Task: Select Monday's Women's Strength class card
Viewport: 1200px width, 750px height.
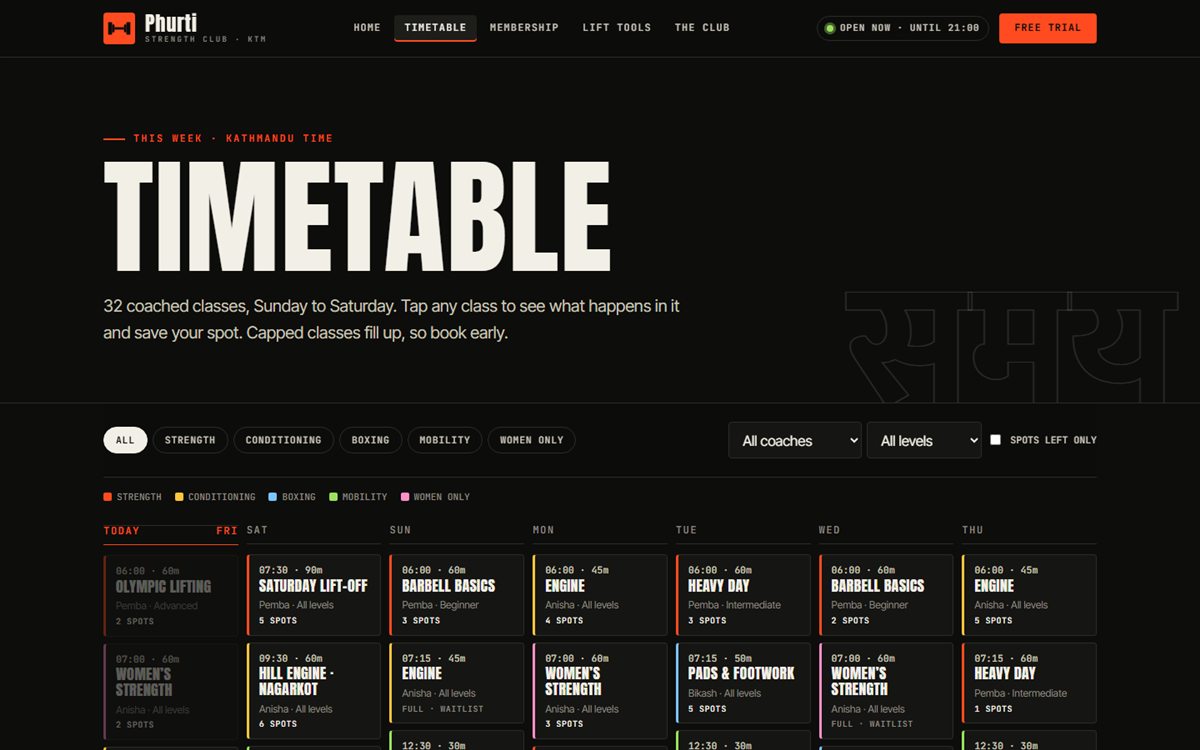Action: 600,691
